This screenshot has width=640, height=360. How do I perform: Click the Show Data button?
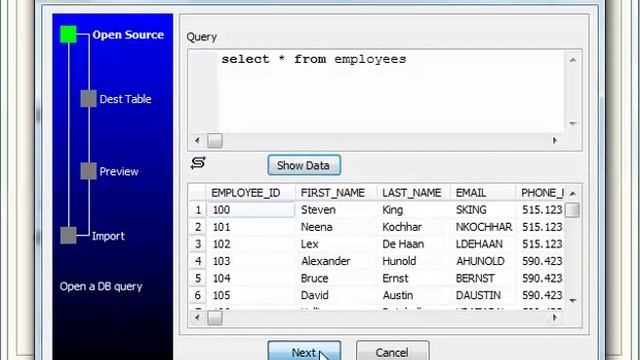click(x=304, y=165)
